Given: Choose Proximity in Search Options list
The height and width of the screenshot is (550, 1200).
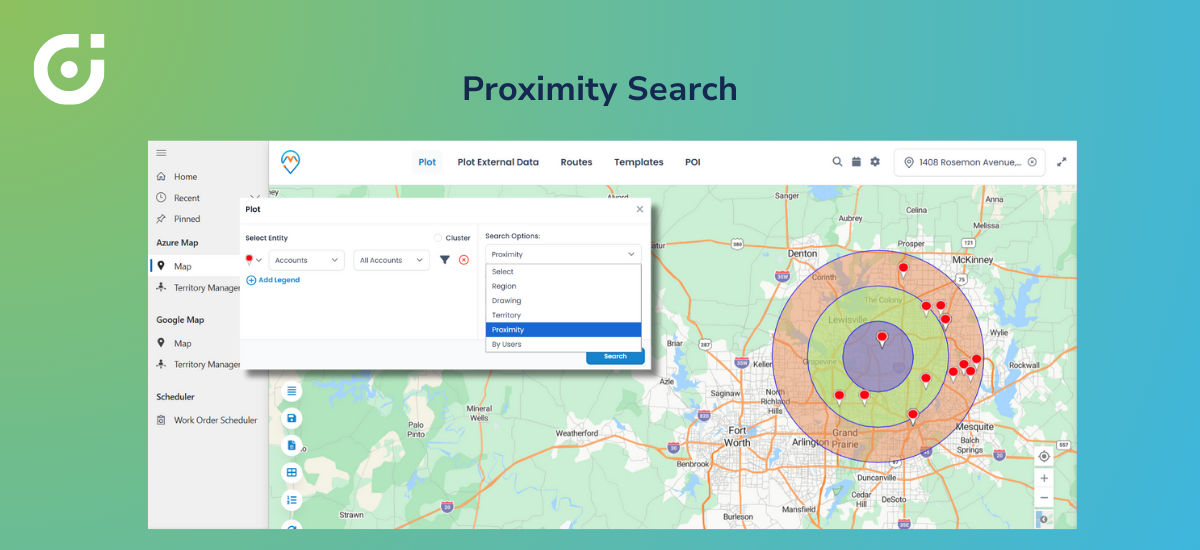Looking at the screenshot, I should [563, 330].
